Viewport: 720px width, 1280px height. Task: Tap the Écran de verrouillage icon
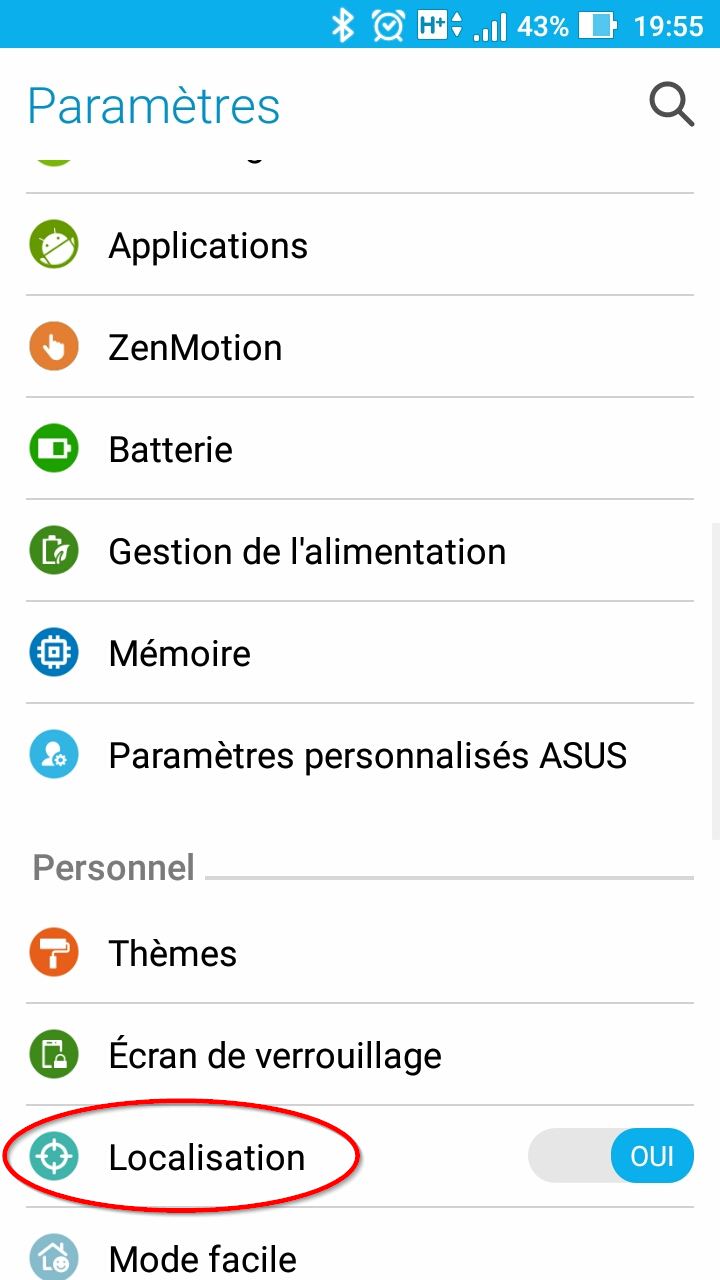54,1055
